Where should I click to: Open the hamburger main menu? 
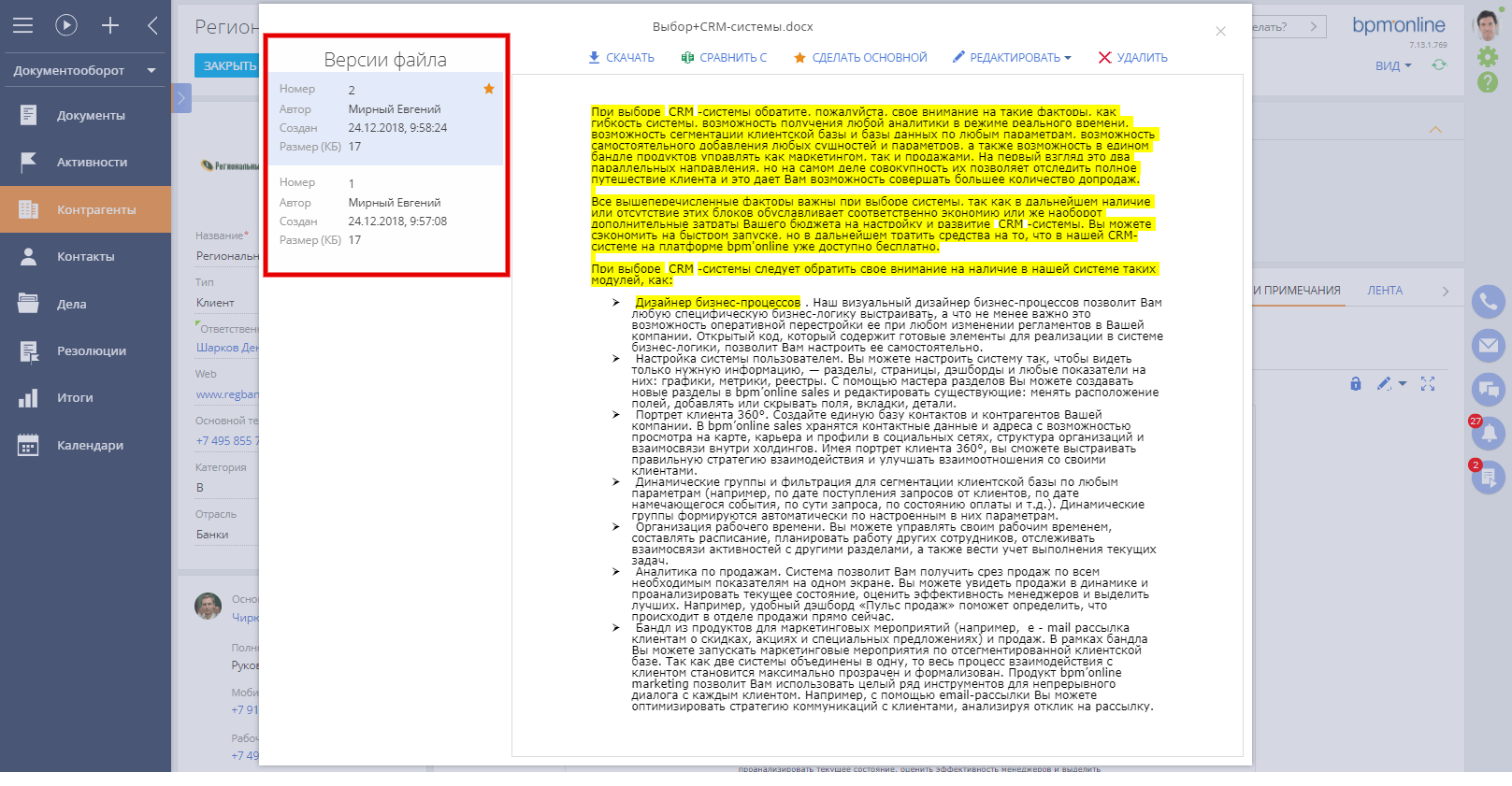pyautogui.click(x=22, y=25)
